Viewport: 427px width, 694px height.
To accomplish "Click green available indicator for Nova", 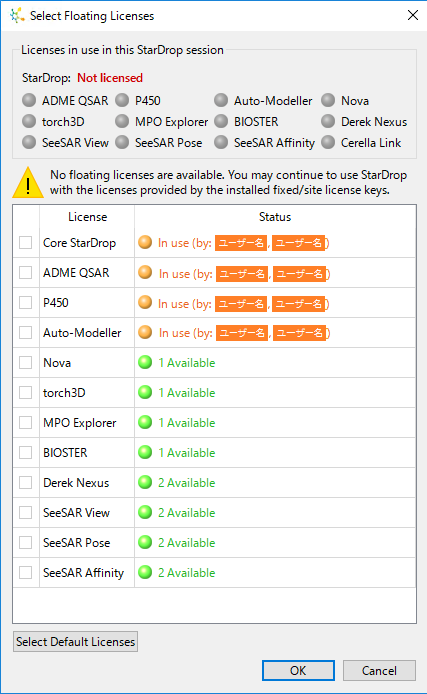I will [x=145, y=362].
